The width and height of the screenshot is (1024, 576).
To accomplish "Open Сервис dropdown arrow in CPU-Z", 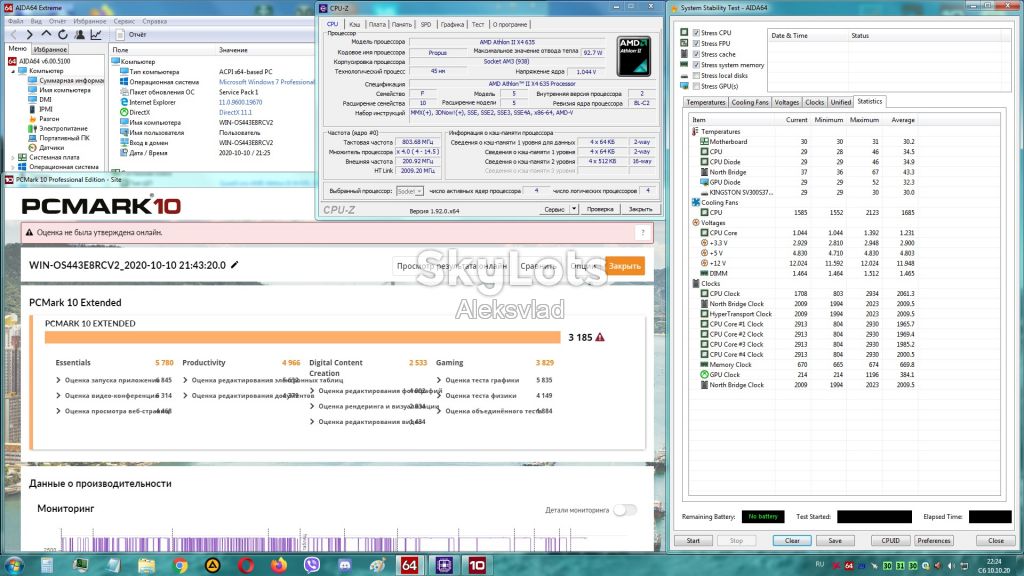I will tap(573, 209).
